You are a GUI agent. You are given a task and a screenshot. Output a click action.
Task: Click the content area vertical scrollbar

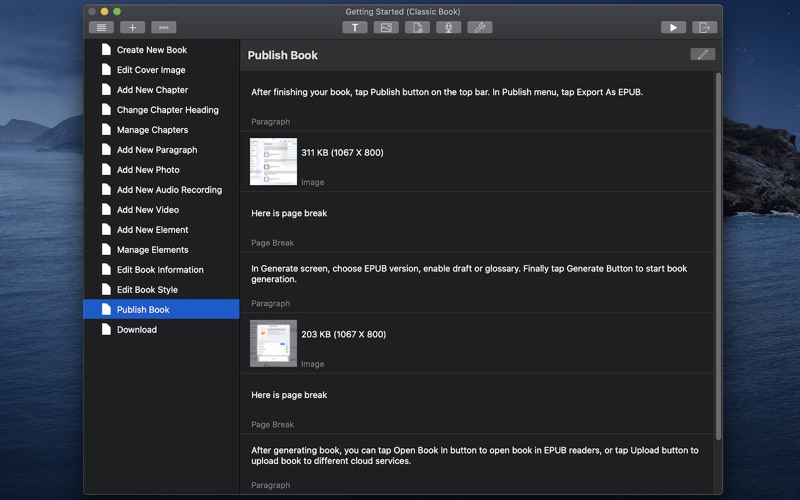[x=718, y=257]
